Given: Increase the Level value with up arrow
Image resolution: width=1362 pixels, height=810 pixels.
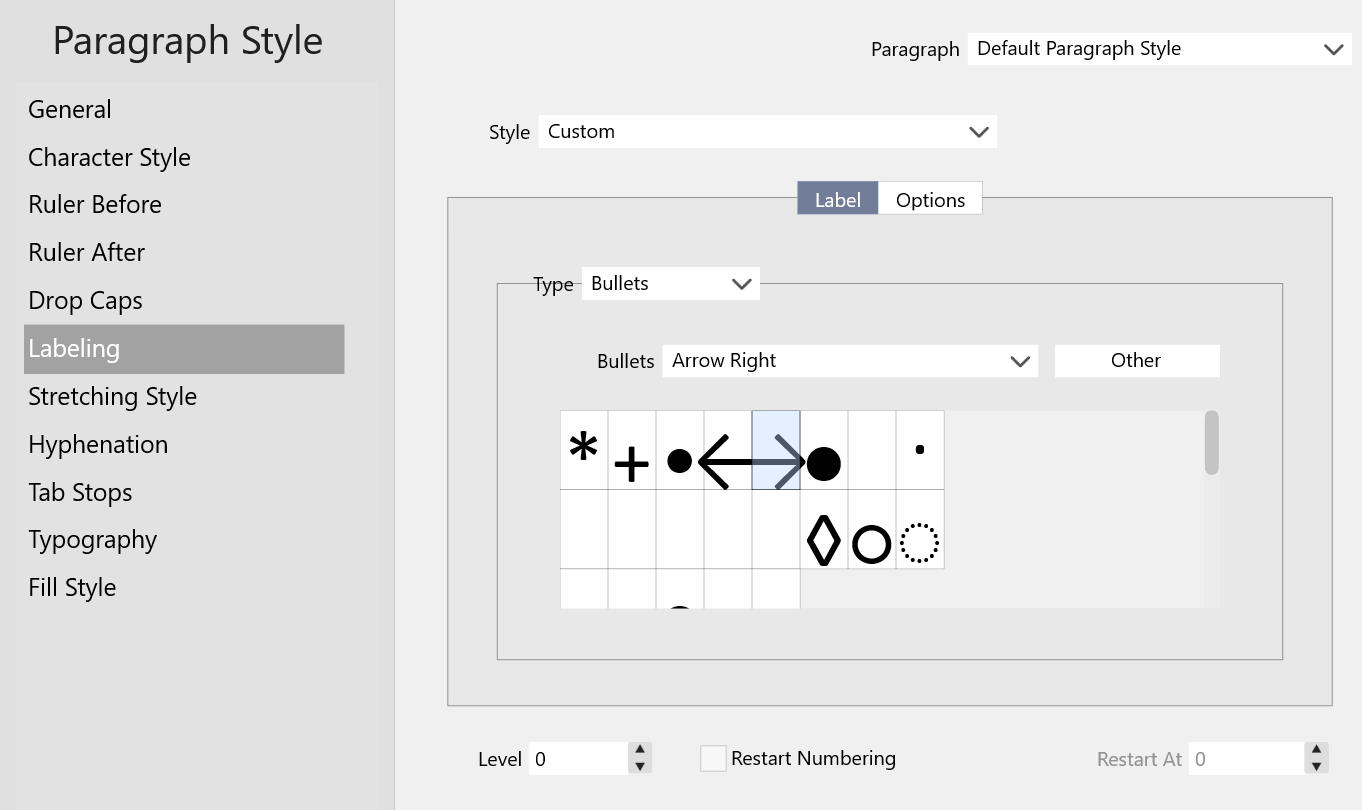Looking at the screenshot, I should [x=640, y=750].
